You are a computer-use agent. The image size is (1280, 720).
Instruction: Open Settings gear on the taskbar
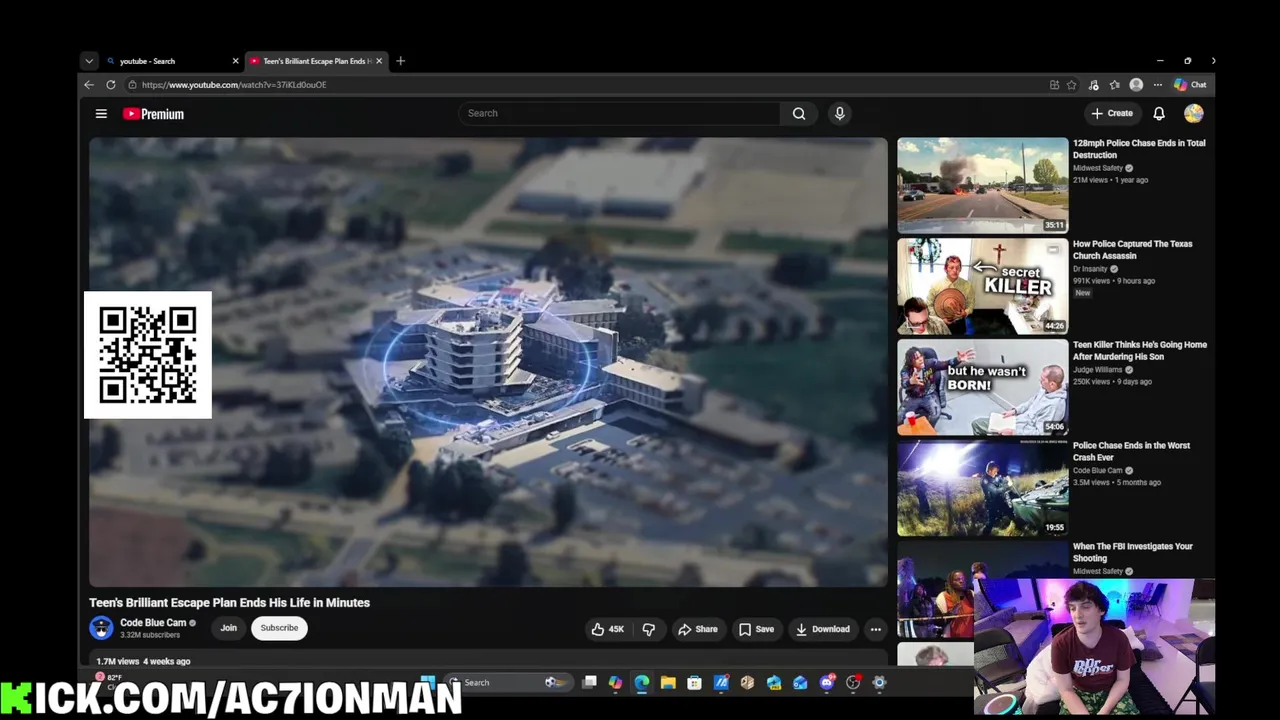879,683
